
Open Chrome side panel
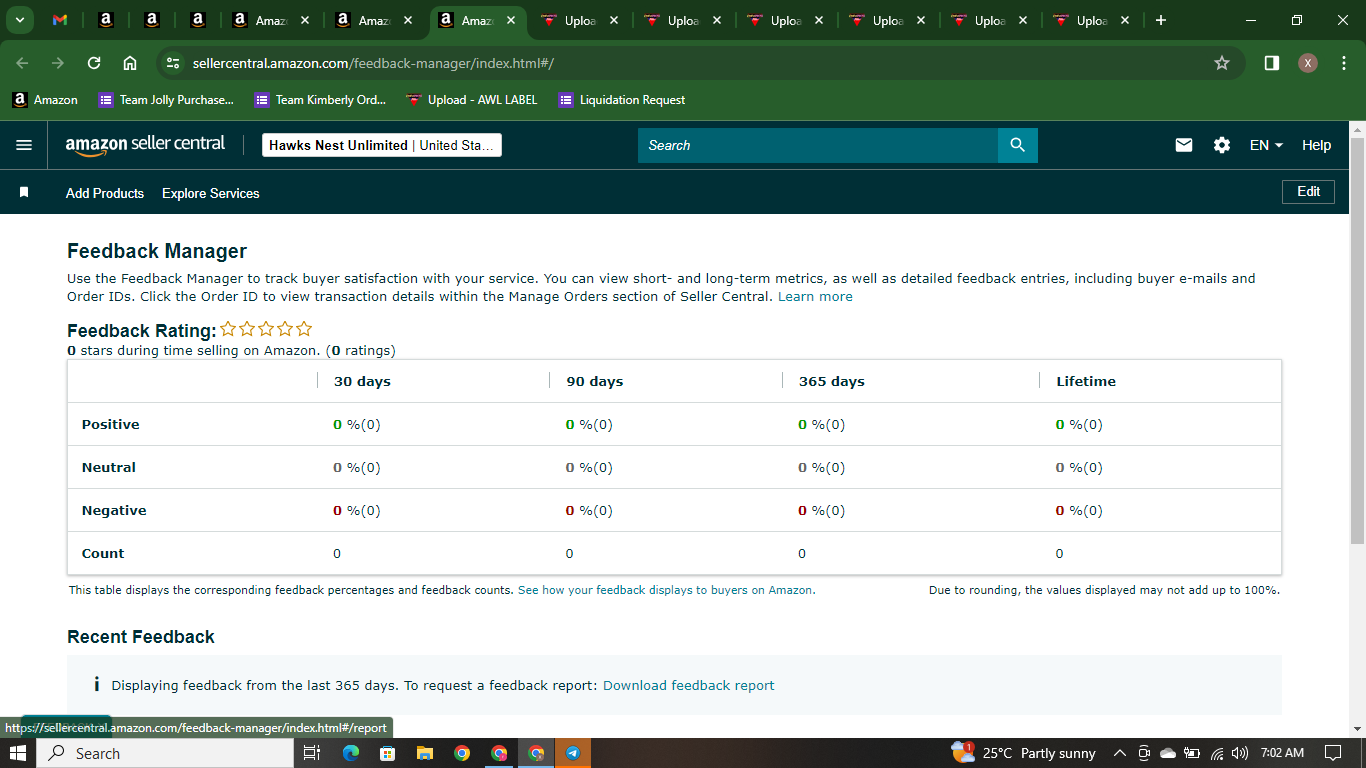point(1272,63)
